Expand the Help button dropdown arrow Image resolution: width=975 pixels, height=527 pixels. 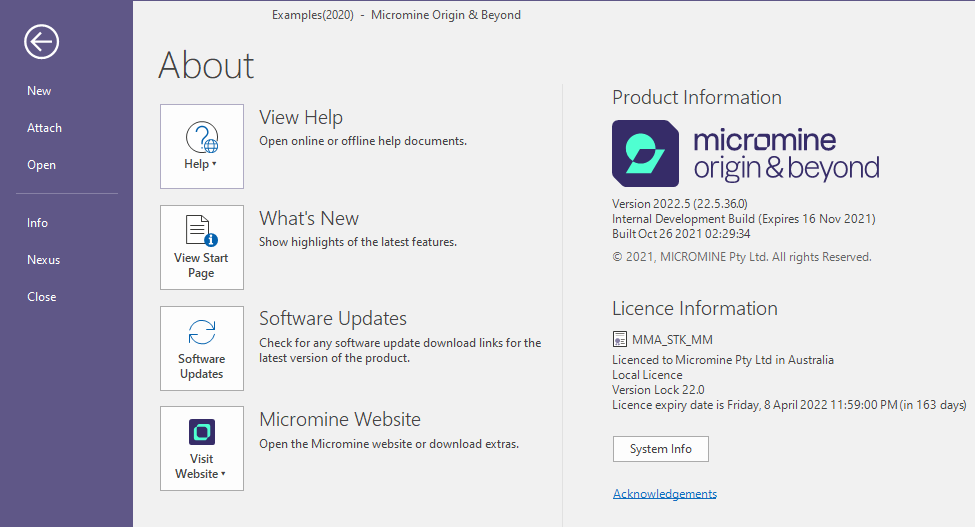(x=215, y=164)
